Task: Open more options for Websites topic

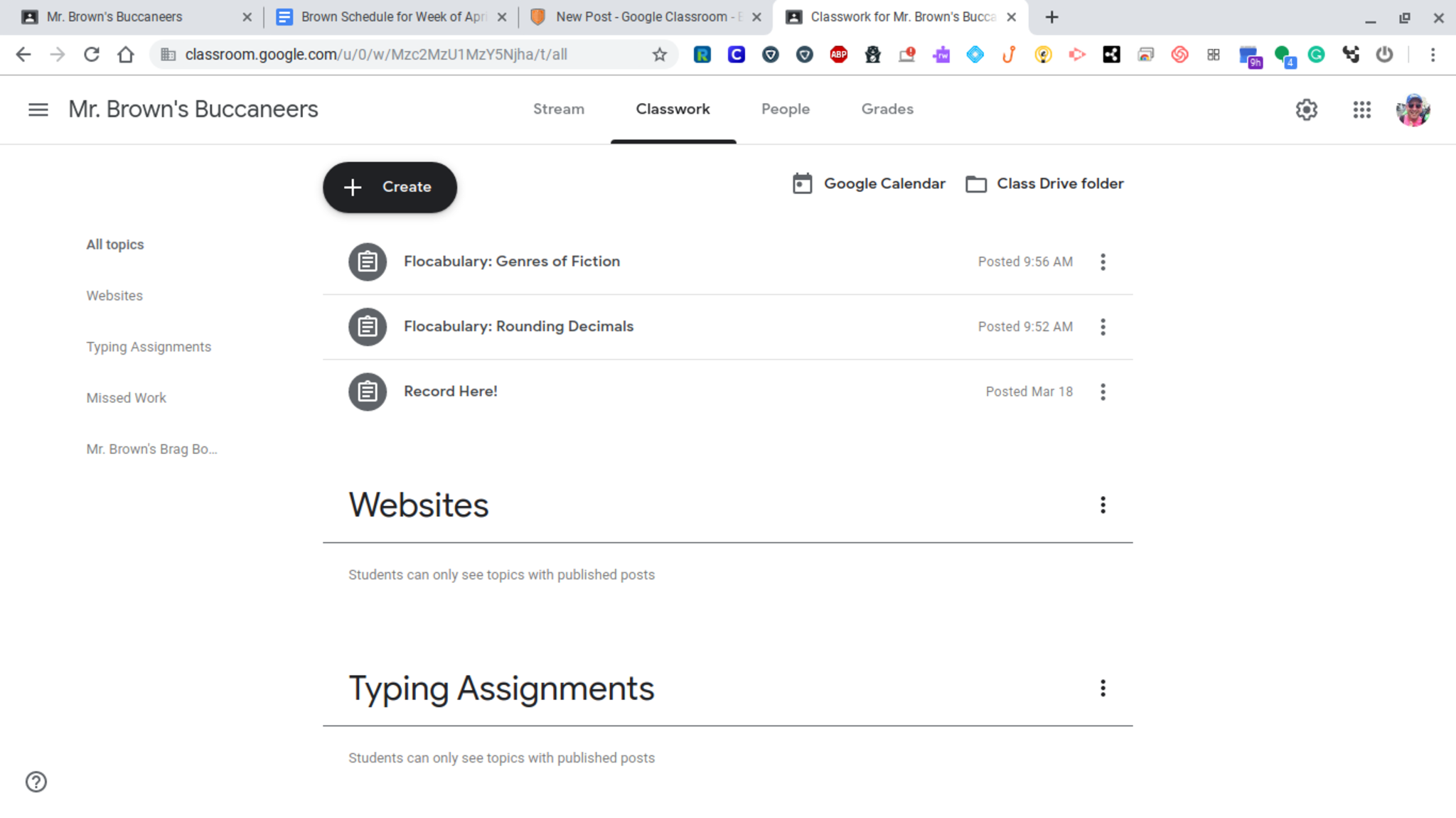Action: pyautogui.click(x=1103, y=505)
